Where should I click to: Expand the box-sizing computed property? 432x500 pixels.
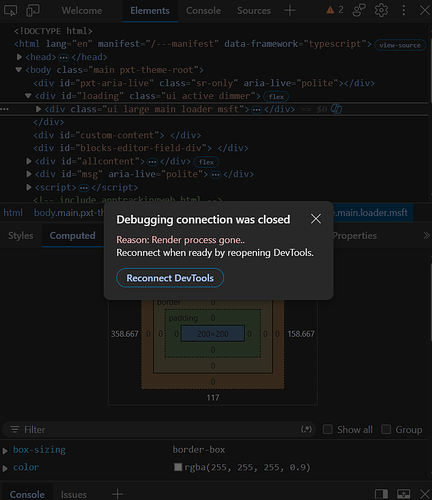pos(5,451)
